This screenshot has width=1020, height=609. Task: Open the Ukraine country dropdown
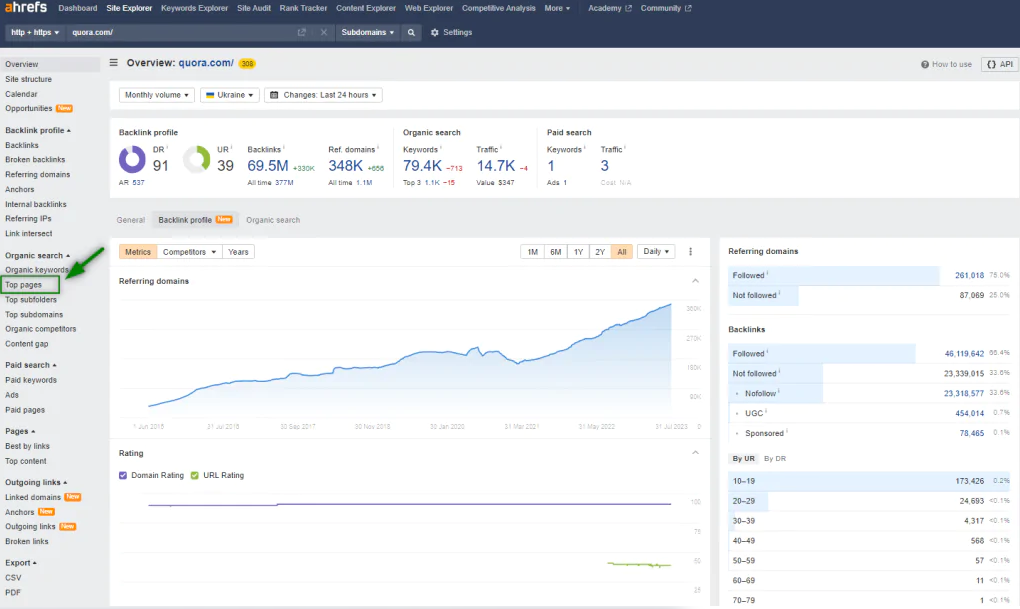[x=229, y=95]
